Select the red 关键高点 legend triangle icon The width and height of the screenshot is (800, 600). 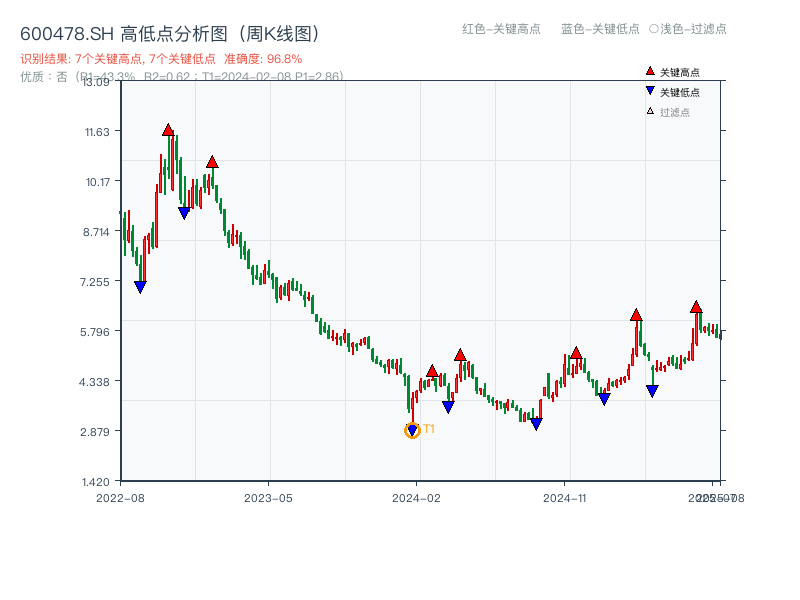(648, 71)
